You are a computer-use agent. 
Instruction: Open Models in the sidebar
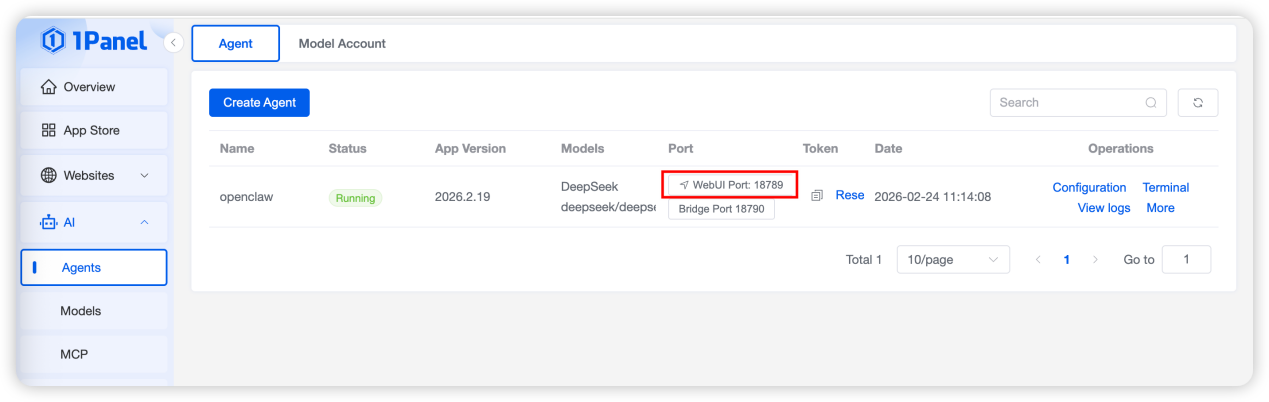click(x=81, y=311)
